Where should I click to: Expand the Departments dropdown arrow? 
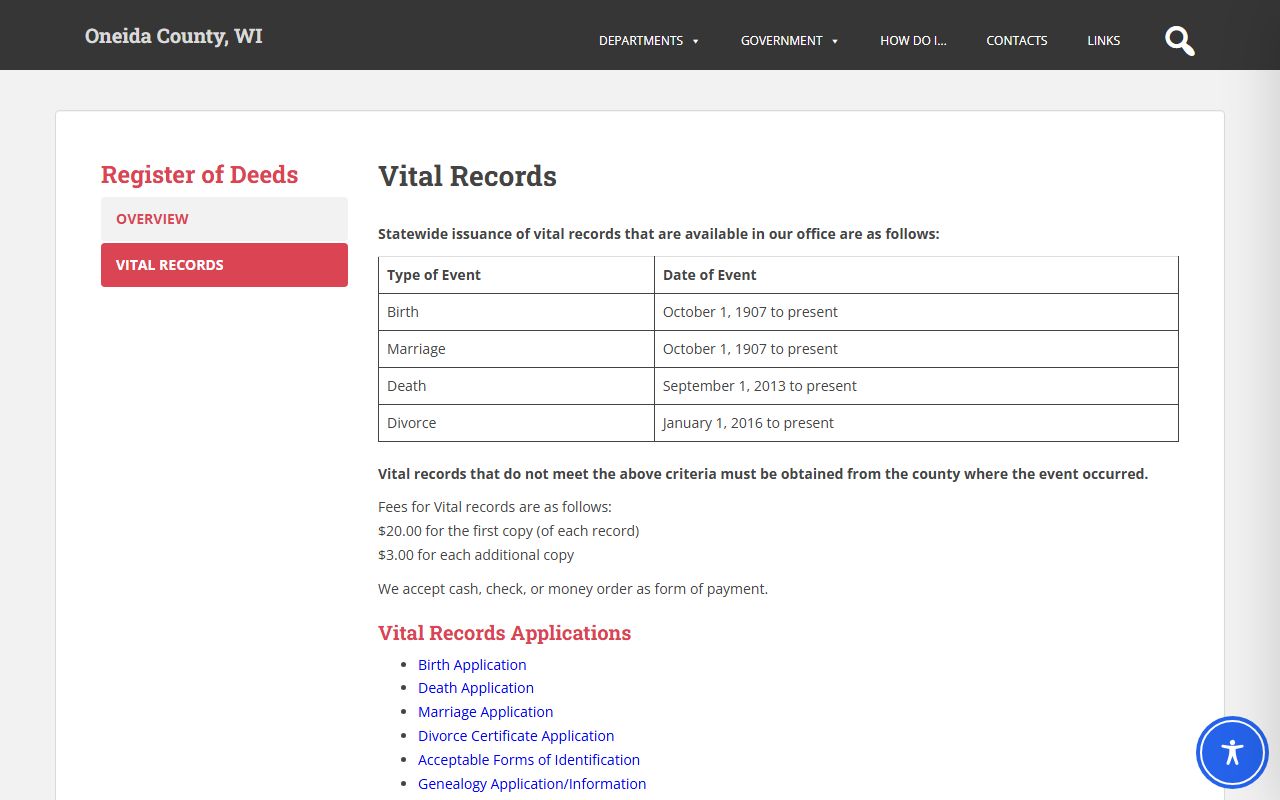(x=695, y=41)
